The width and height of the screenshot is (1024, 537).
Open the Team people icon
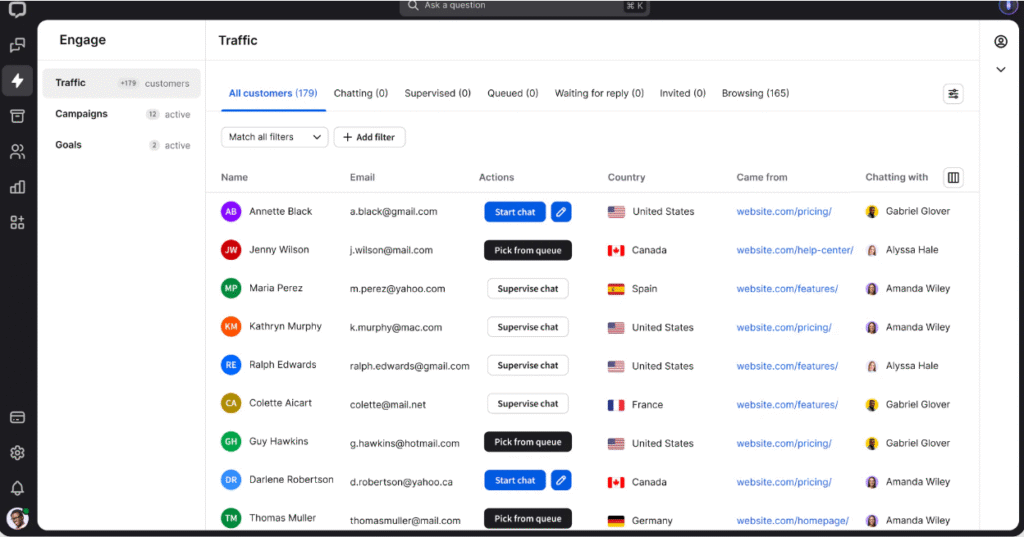(17, 152)
